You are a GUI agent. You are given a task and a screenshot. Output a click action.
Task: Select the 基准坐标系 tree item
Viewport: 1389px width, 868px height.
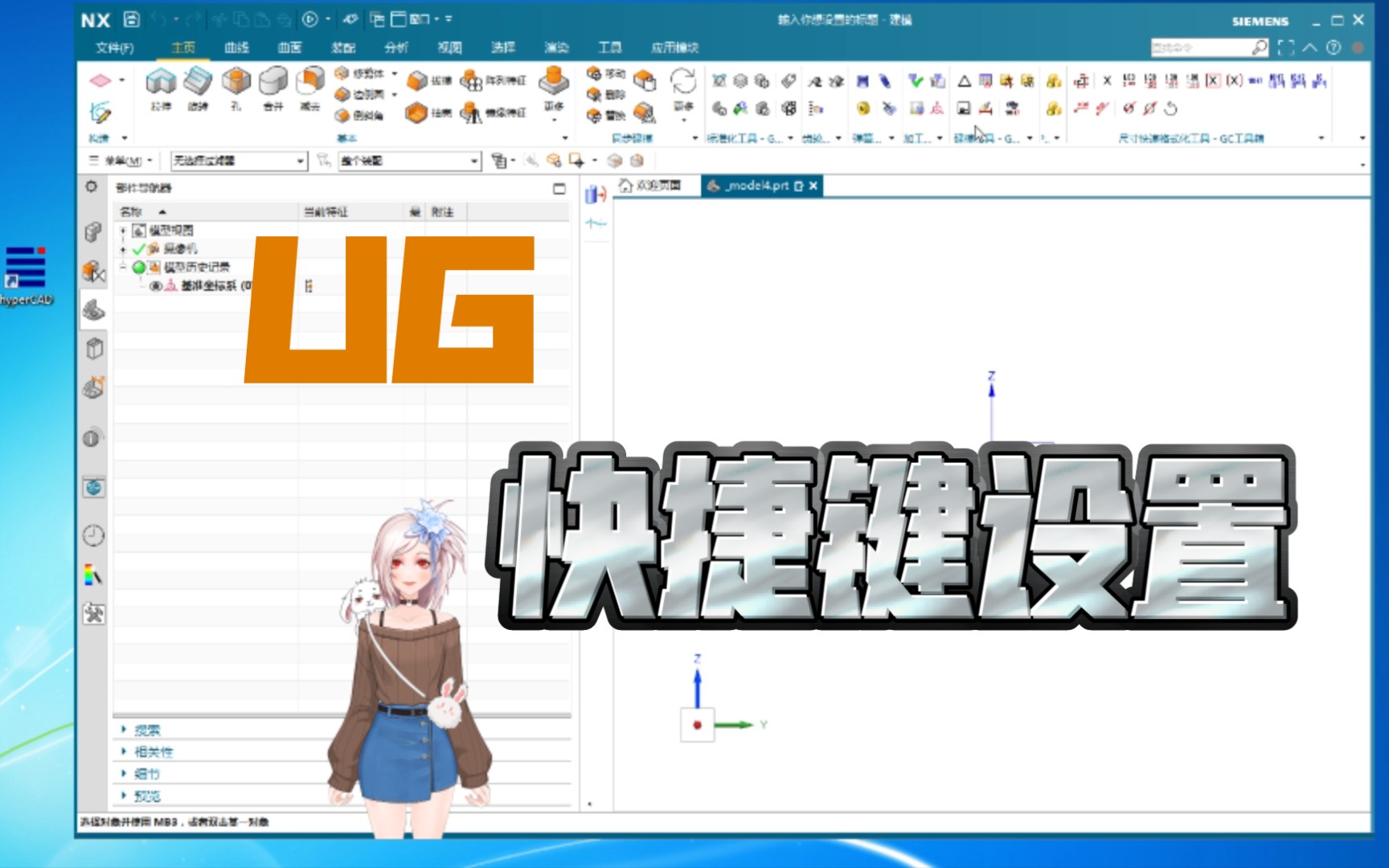pyautogui.click(x=209, y=285)
